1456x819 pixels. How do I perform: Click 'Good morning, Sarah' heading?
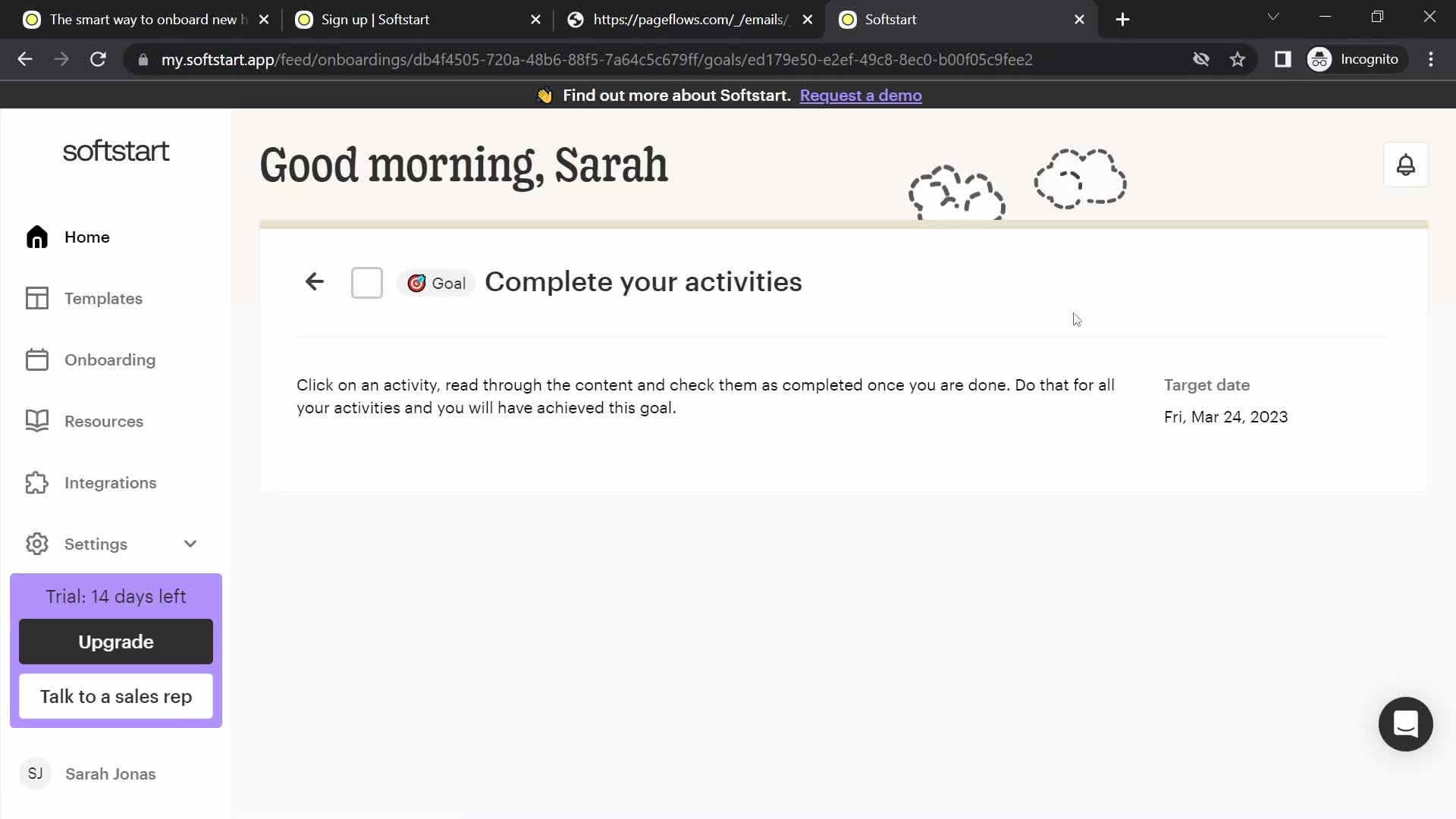pyautogui.click(x=464, y=166)
